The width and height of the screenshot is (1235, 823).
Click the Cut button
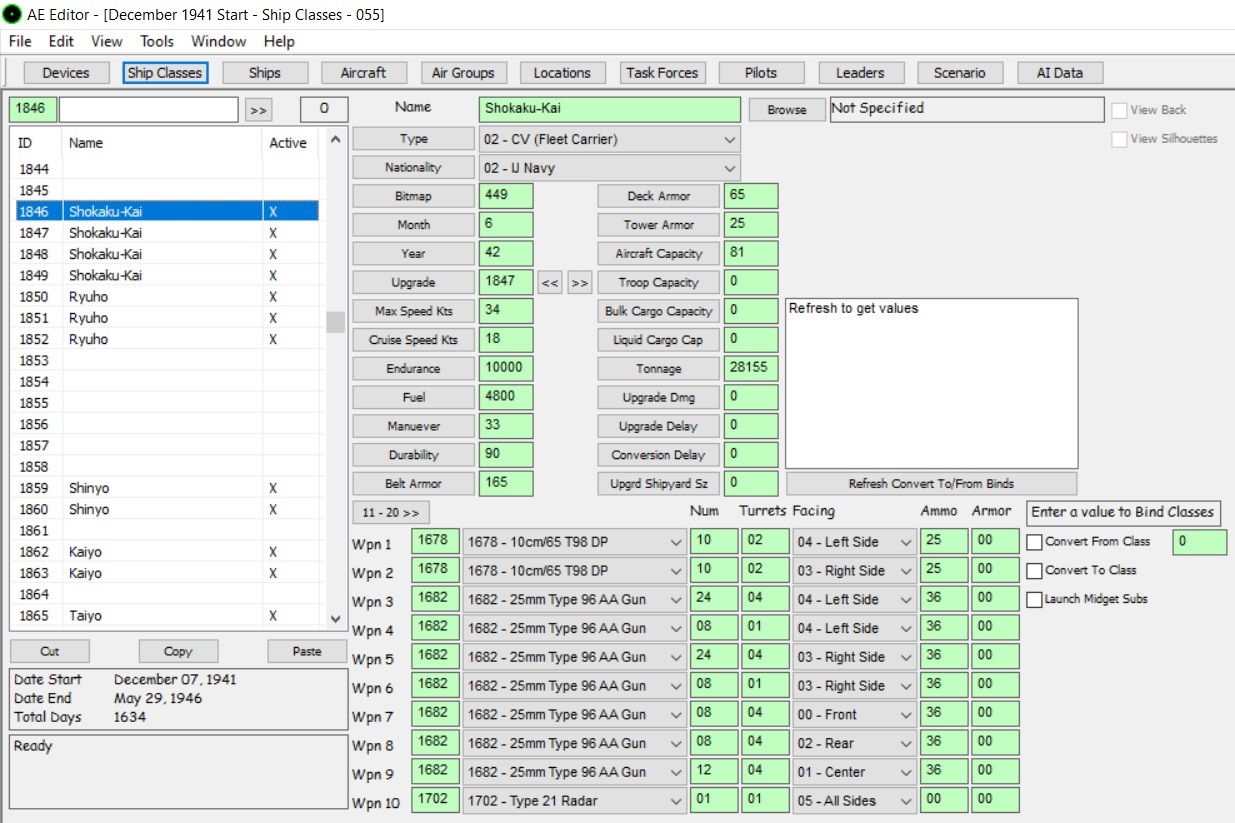point(50,651)
